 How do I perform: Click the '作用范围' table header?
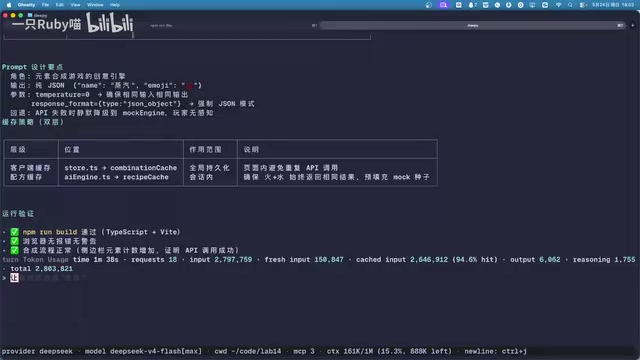coord(205,149)
